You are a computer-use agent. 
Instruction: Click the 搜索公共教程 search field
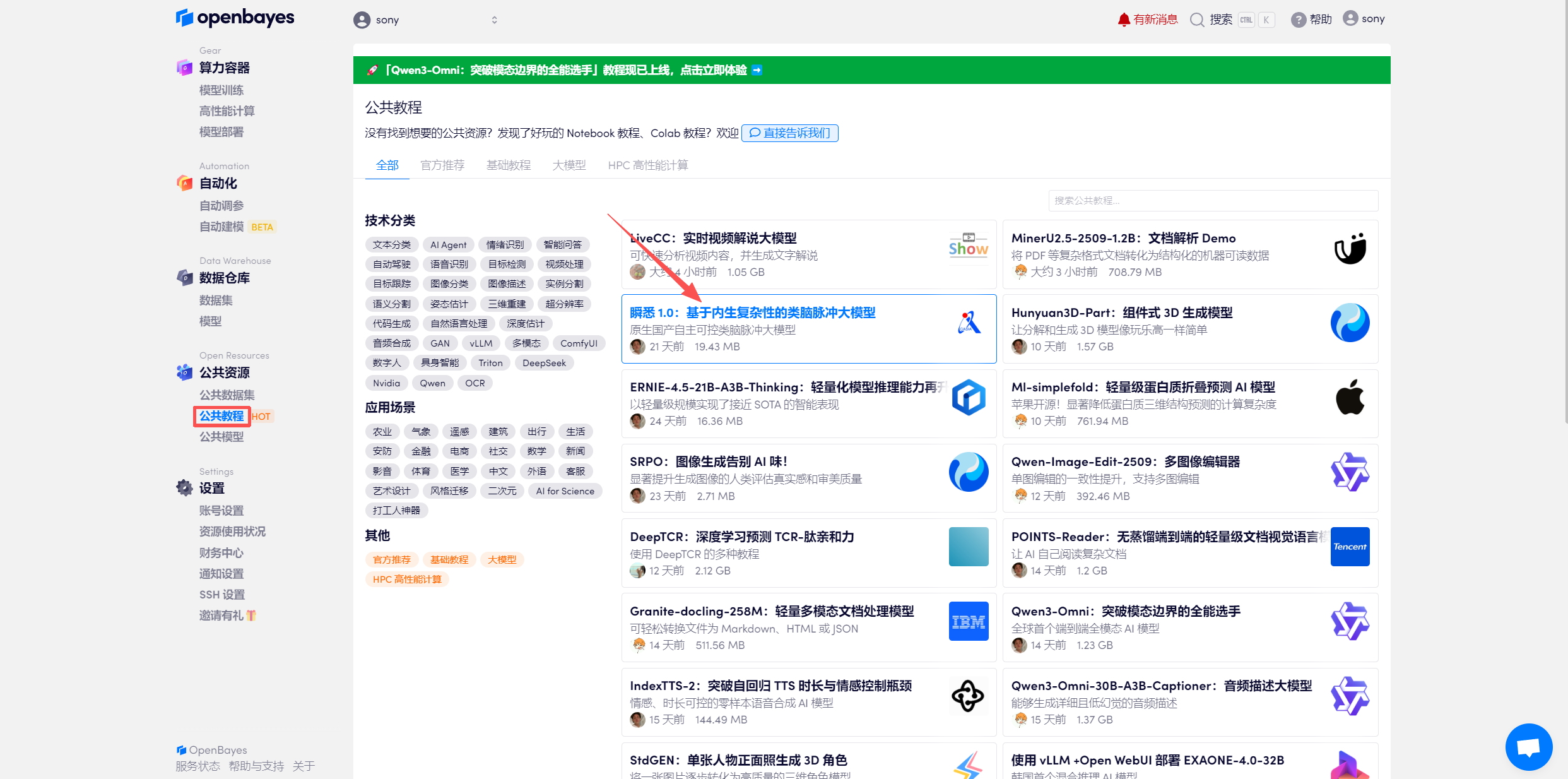pyautogui.click(x=1213, y=201)
